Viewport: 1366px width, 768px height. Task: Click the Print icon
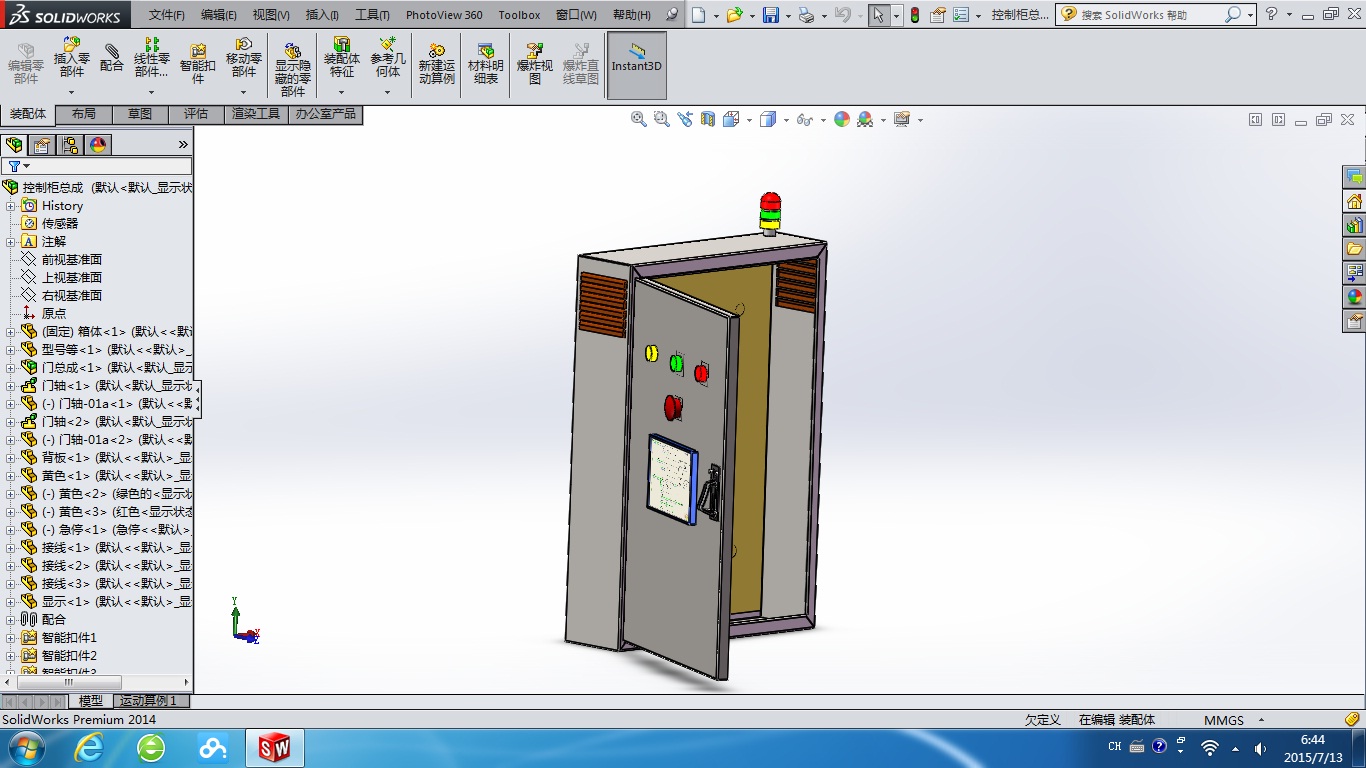807,15
